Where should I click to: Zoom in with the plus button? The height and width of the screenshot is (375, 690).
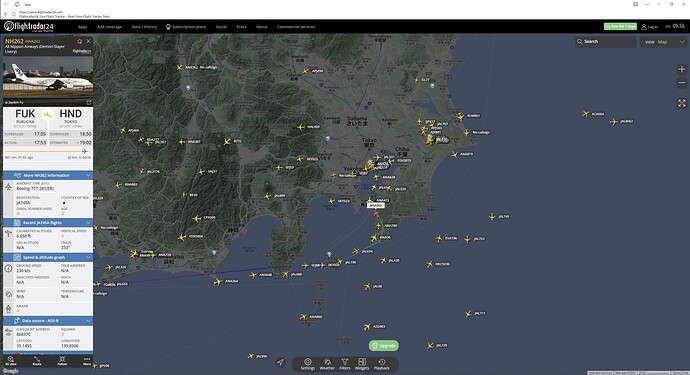coord(682,69)
